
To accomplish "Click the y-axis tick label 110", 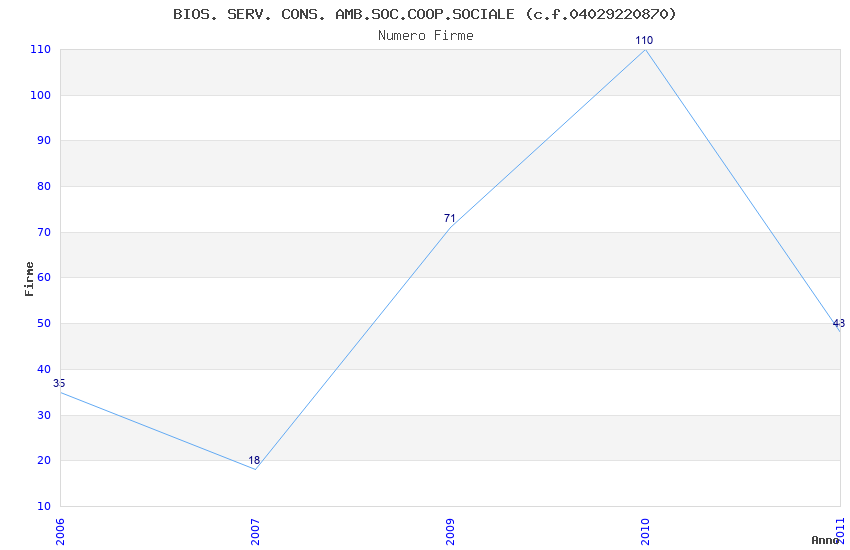I will point(41,49).
